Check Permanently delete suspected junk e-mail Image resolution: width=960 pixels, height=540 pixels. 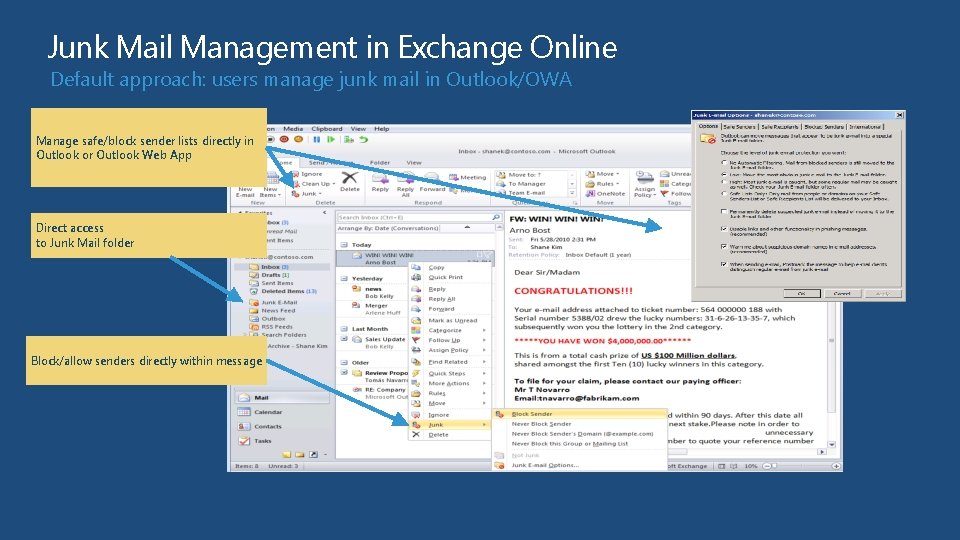[724, 212]
